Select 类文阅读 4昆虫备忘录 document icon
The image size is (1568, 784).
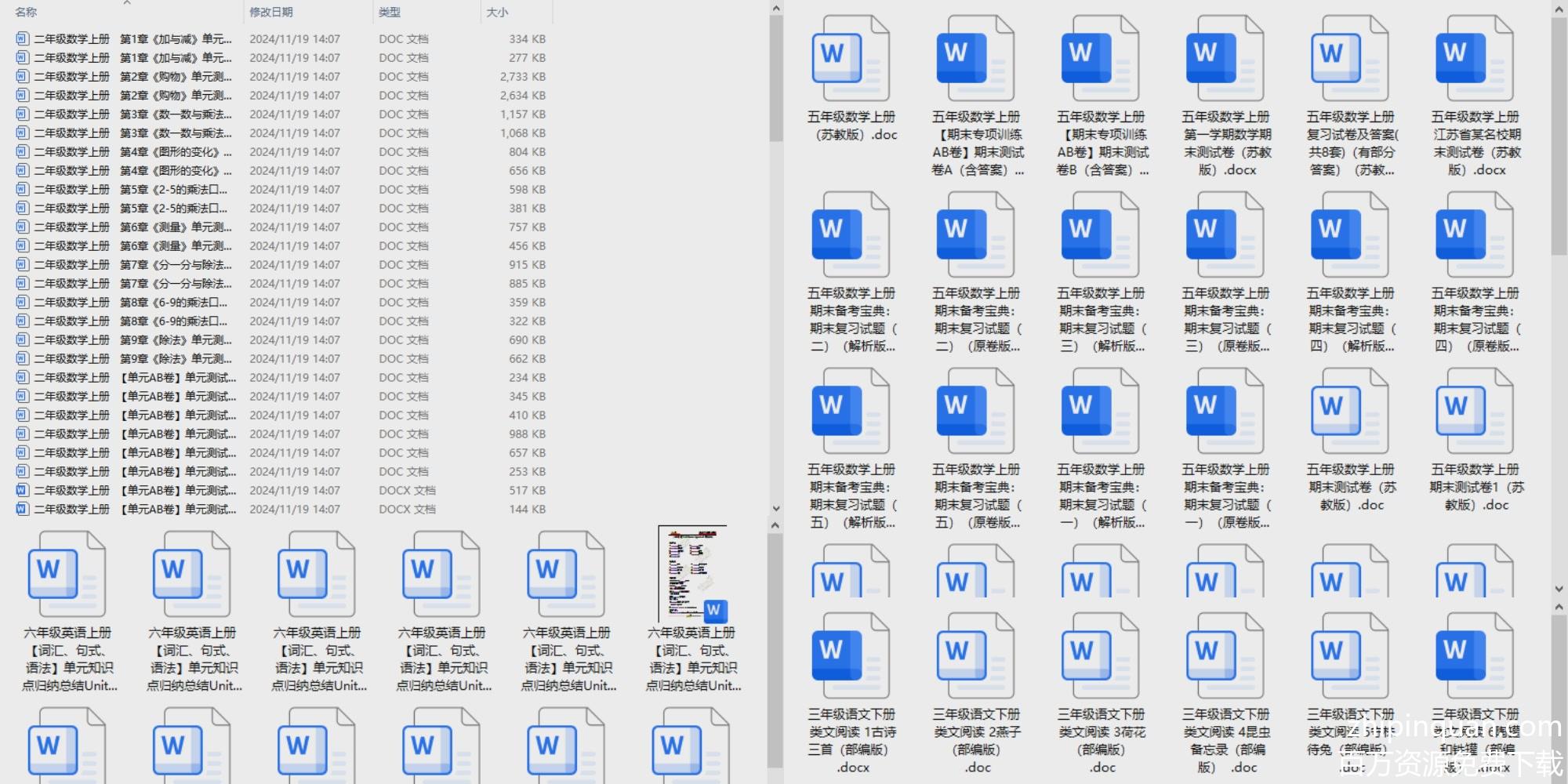(1225, 656)
